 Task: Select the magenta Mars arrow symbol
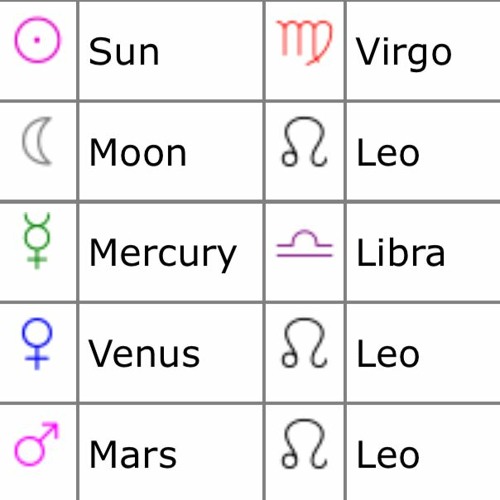pos(37,444)
